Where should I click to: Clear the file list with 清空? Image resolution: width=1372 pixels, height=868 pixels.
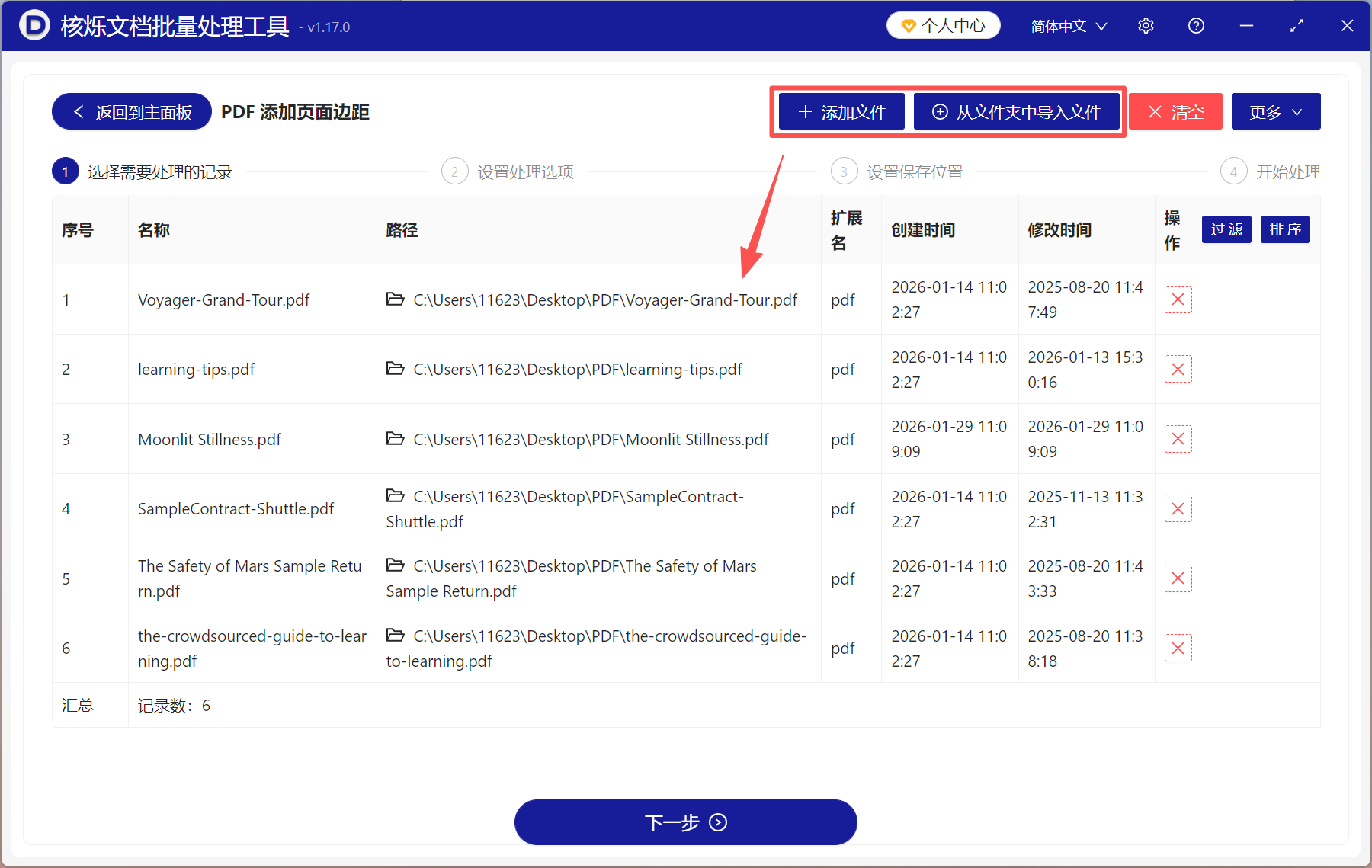(x=1175, y=111)
